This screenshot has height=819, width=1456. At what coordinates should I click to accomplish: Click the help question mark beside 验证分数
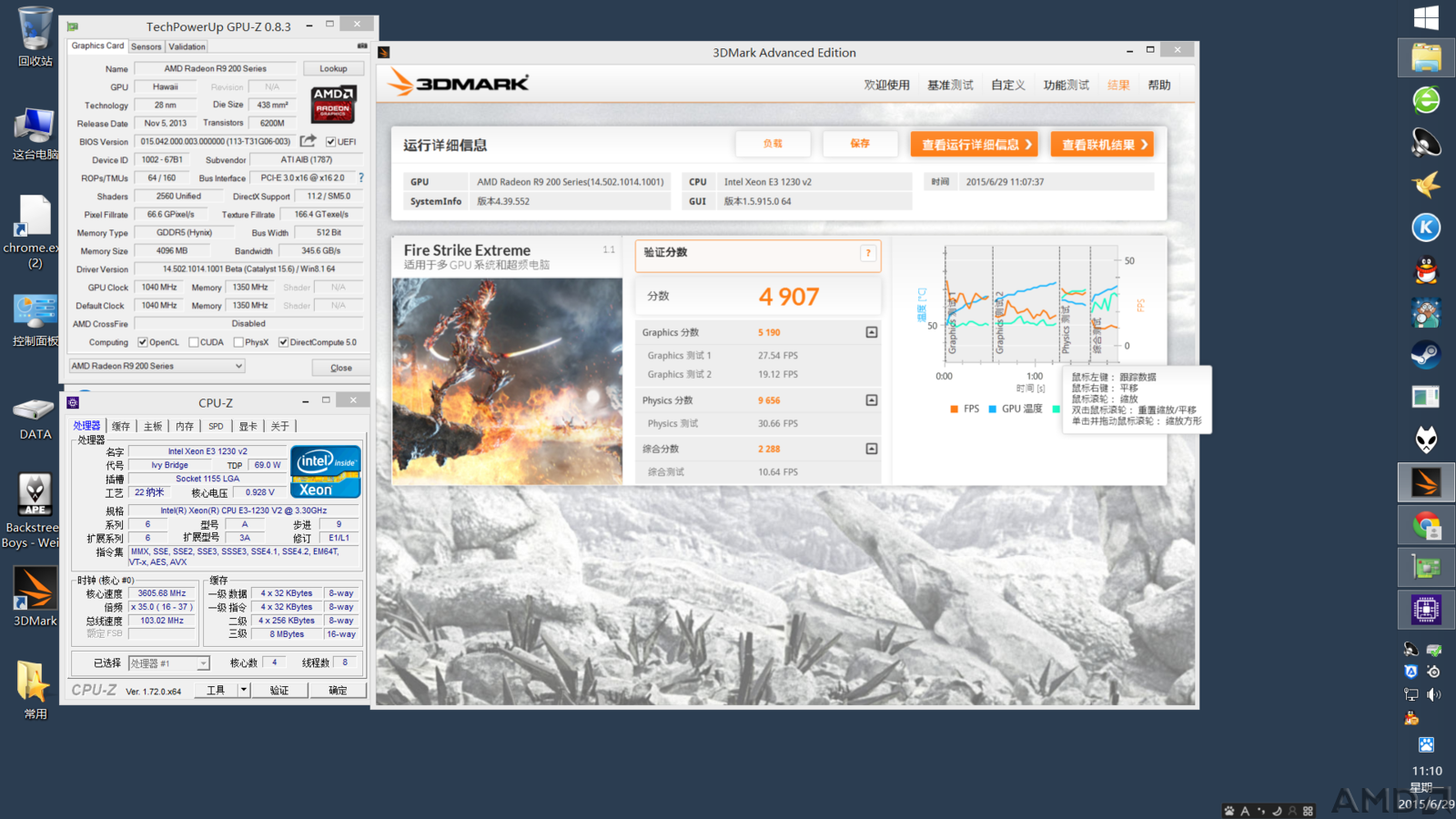868,253
